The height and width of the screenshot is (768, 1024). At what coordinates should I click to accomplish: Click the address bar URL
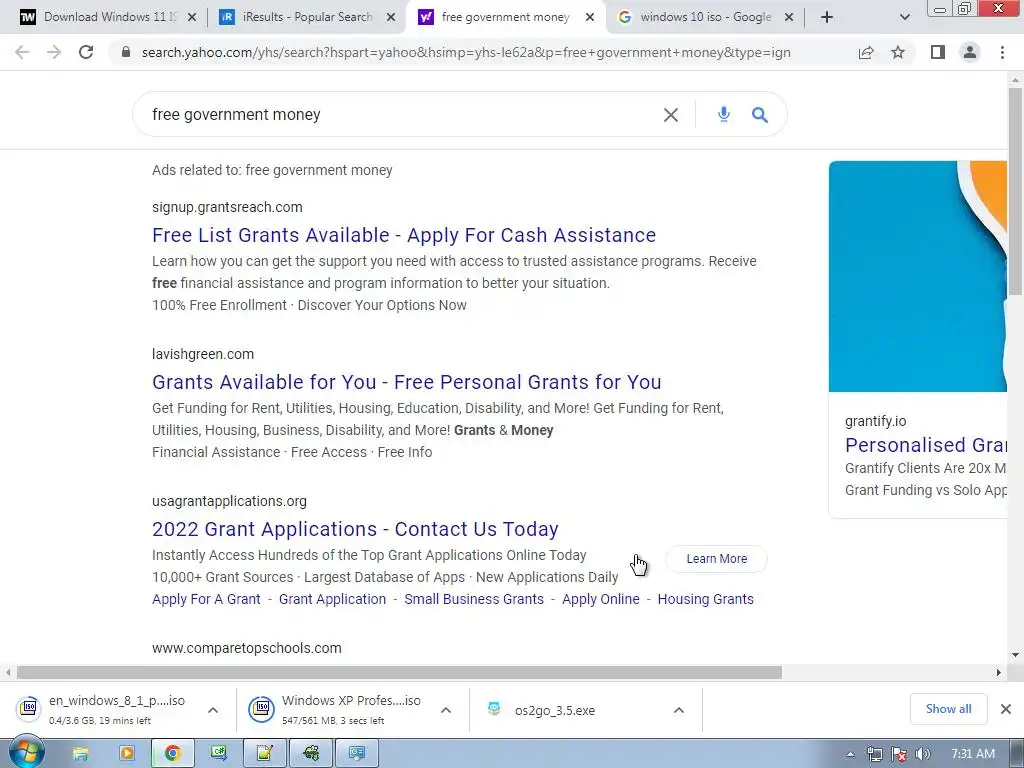click(x=466, y=52)
